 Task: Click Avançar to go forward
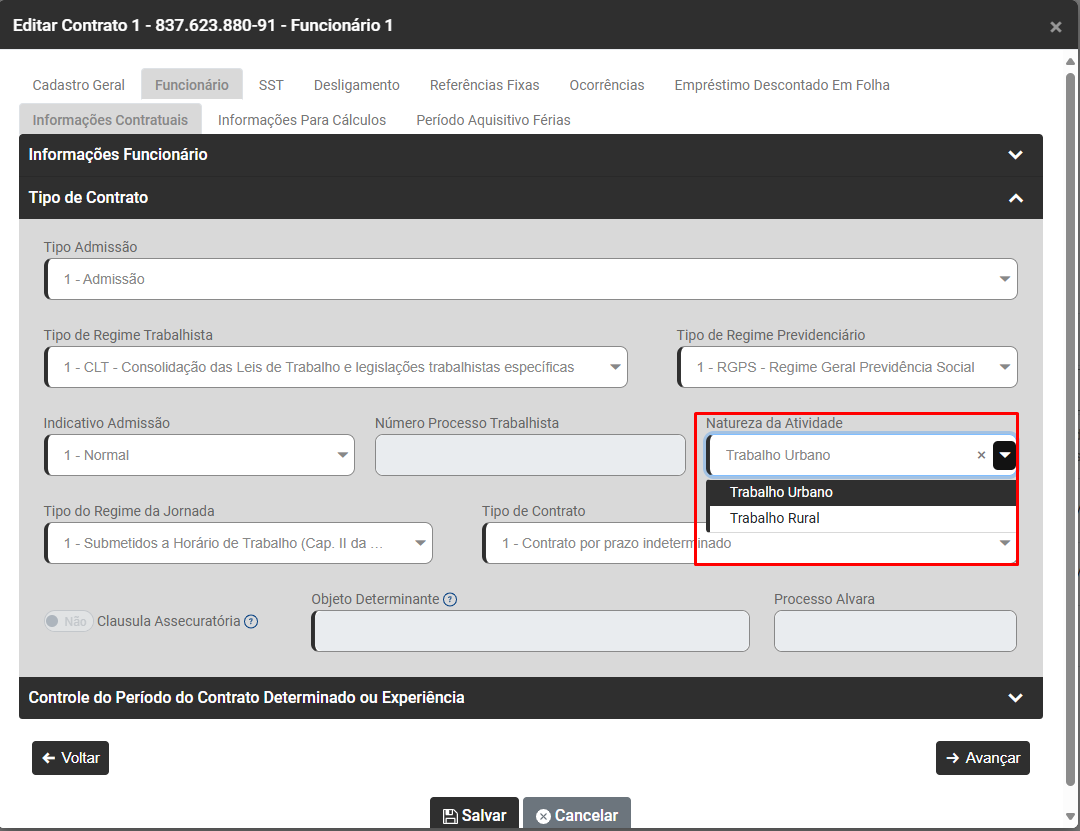point(982,758)
